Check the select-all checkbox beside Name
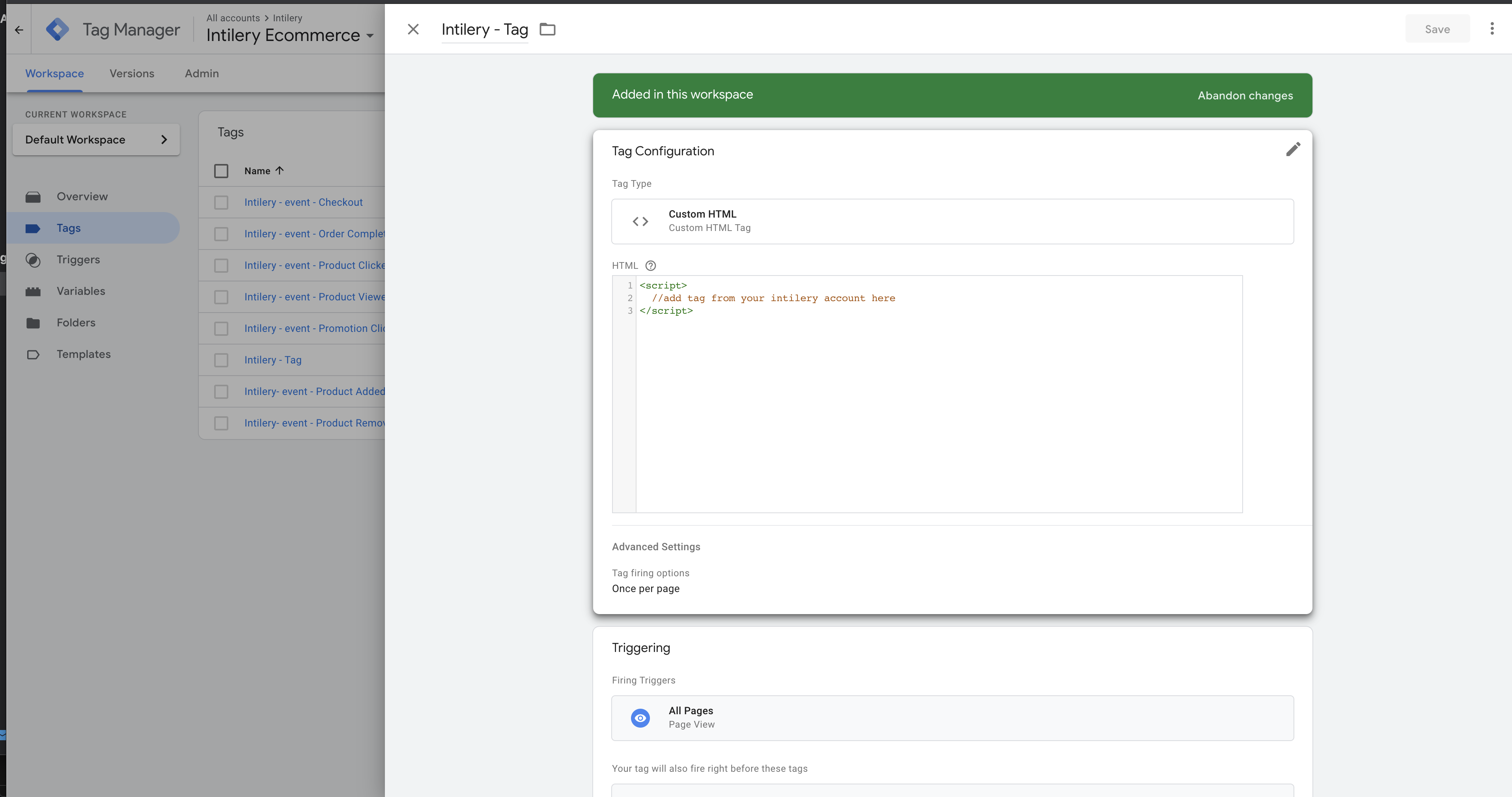Screen dimensions: 1512x797 pyautogui.click(x=221, y=171)
